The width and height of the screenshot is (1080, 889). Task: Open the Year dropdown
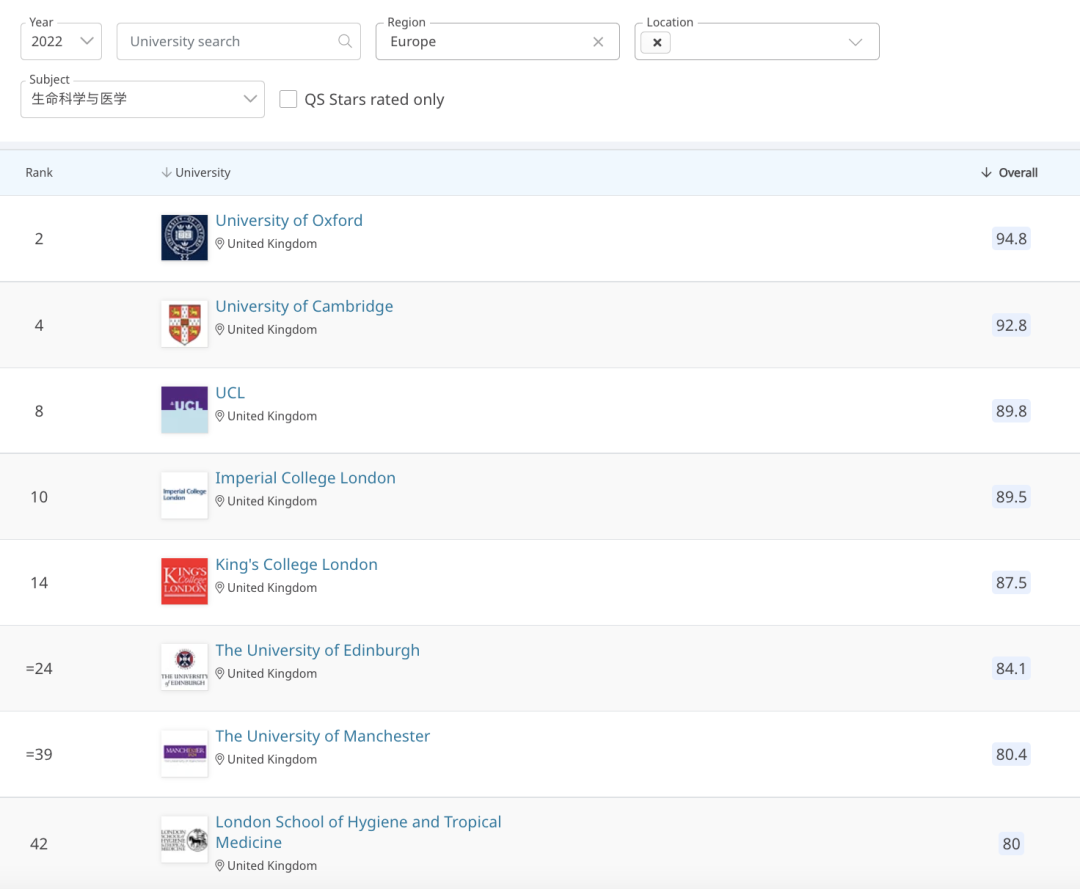click(61, 41)
